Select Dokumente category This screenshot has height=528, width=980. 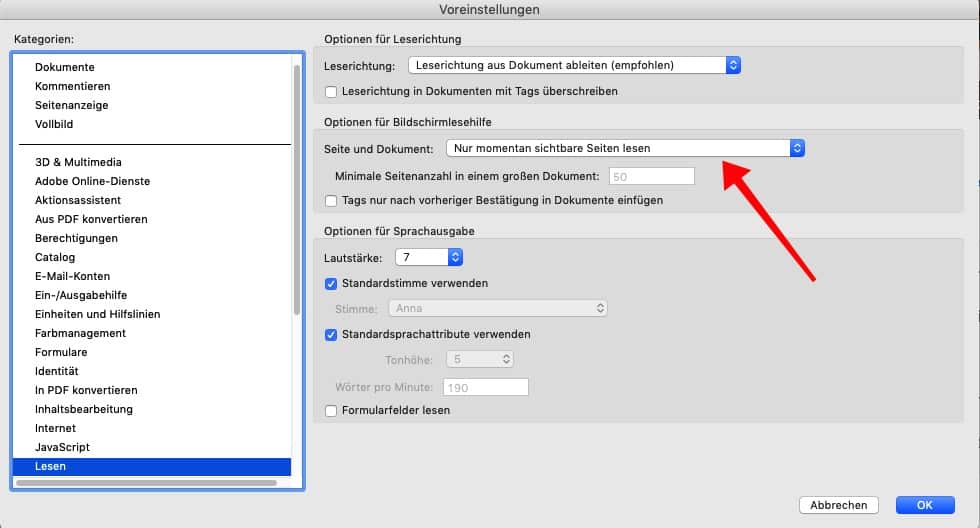point(65,68)
